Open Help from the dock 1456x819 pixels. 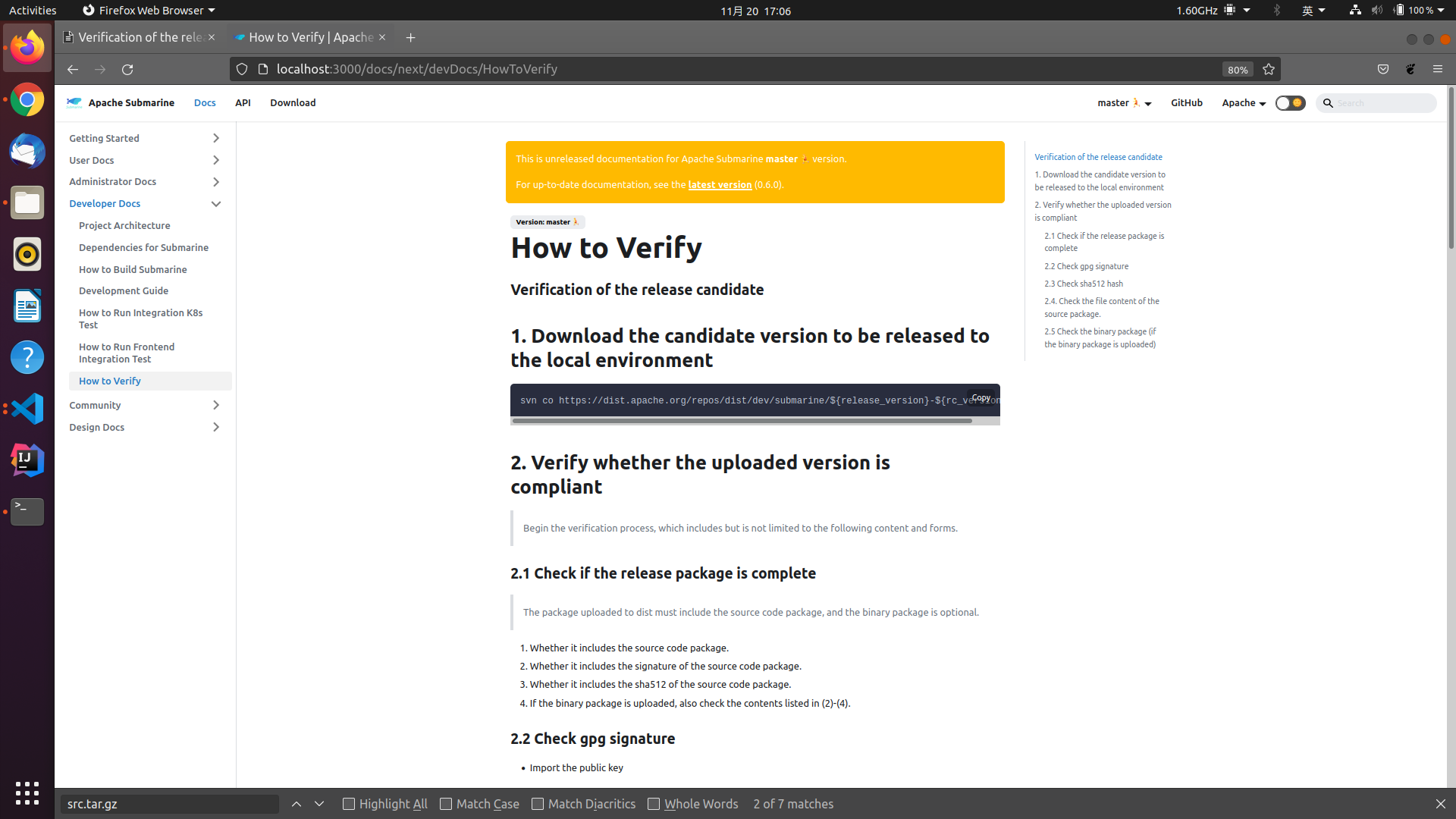point(27,357)
